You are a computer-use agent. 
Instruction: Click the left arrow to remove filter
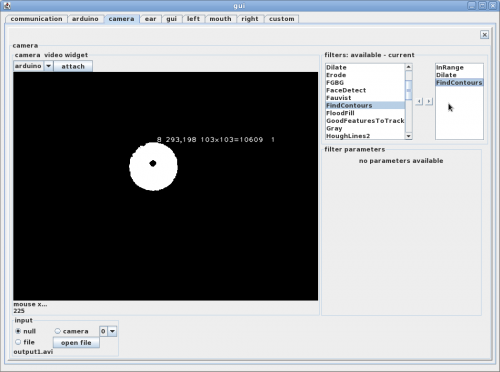tap(419, 101)
